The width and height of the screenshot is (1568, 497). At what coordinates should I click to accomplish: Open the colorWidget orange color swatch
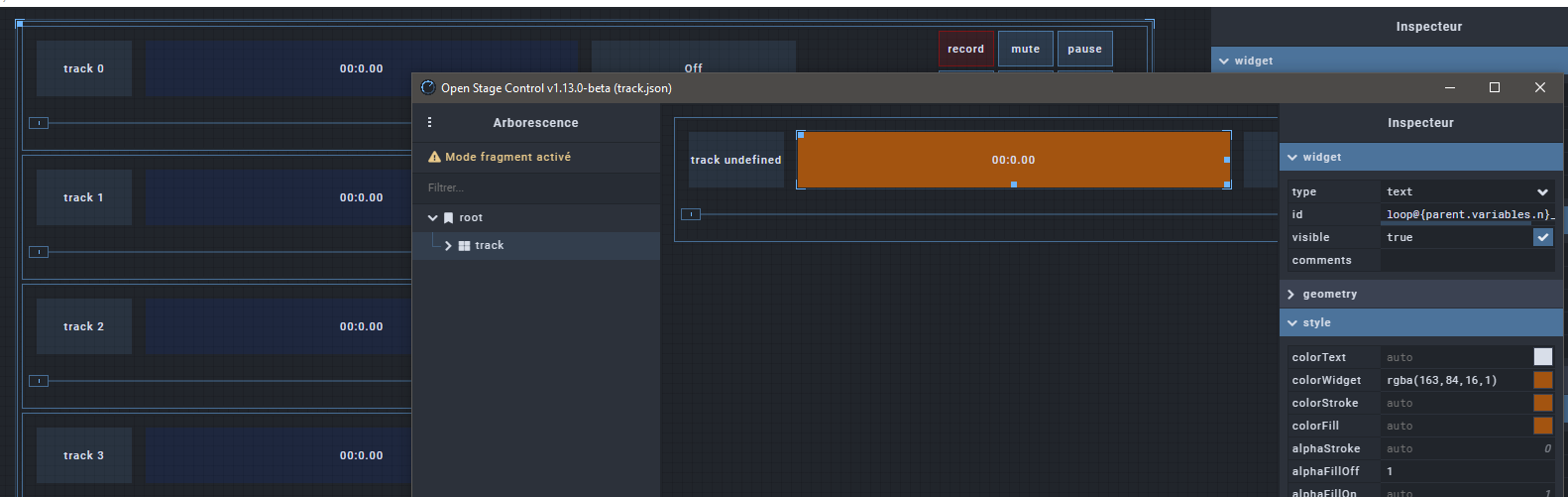point(1543,380)
